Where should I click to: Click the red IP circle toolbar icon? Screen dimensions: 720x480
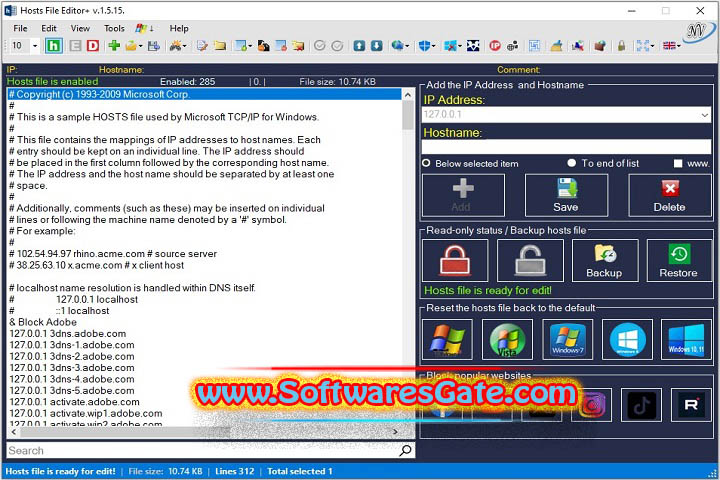click(x=495, y=45)
